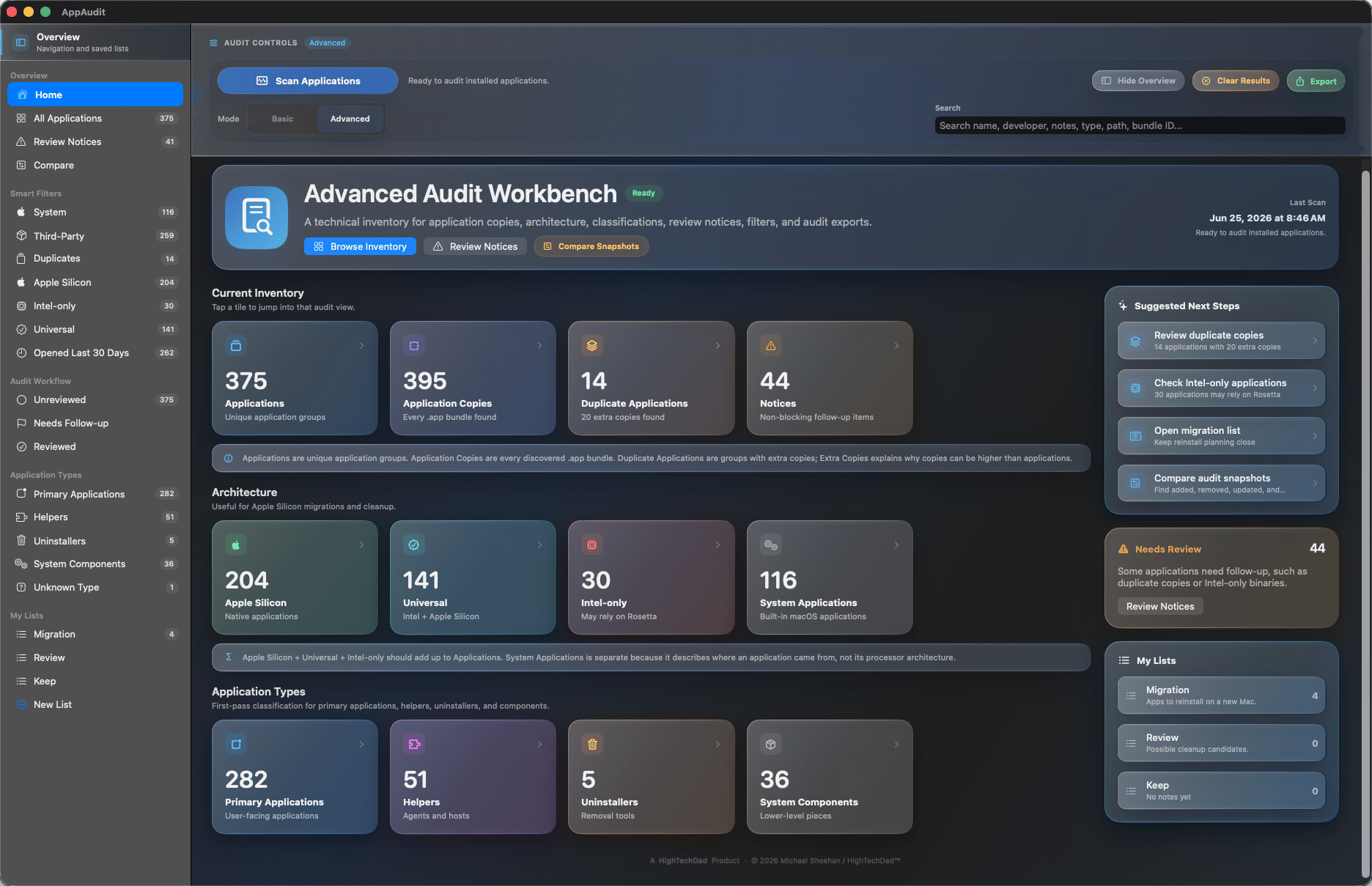Create a New List in sidebar

[x=95, y=704]
